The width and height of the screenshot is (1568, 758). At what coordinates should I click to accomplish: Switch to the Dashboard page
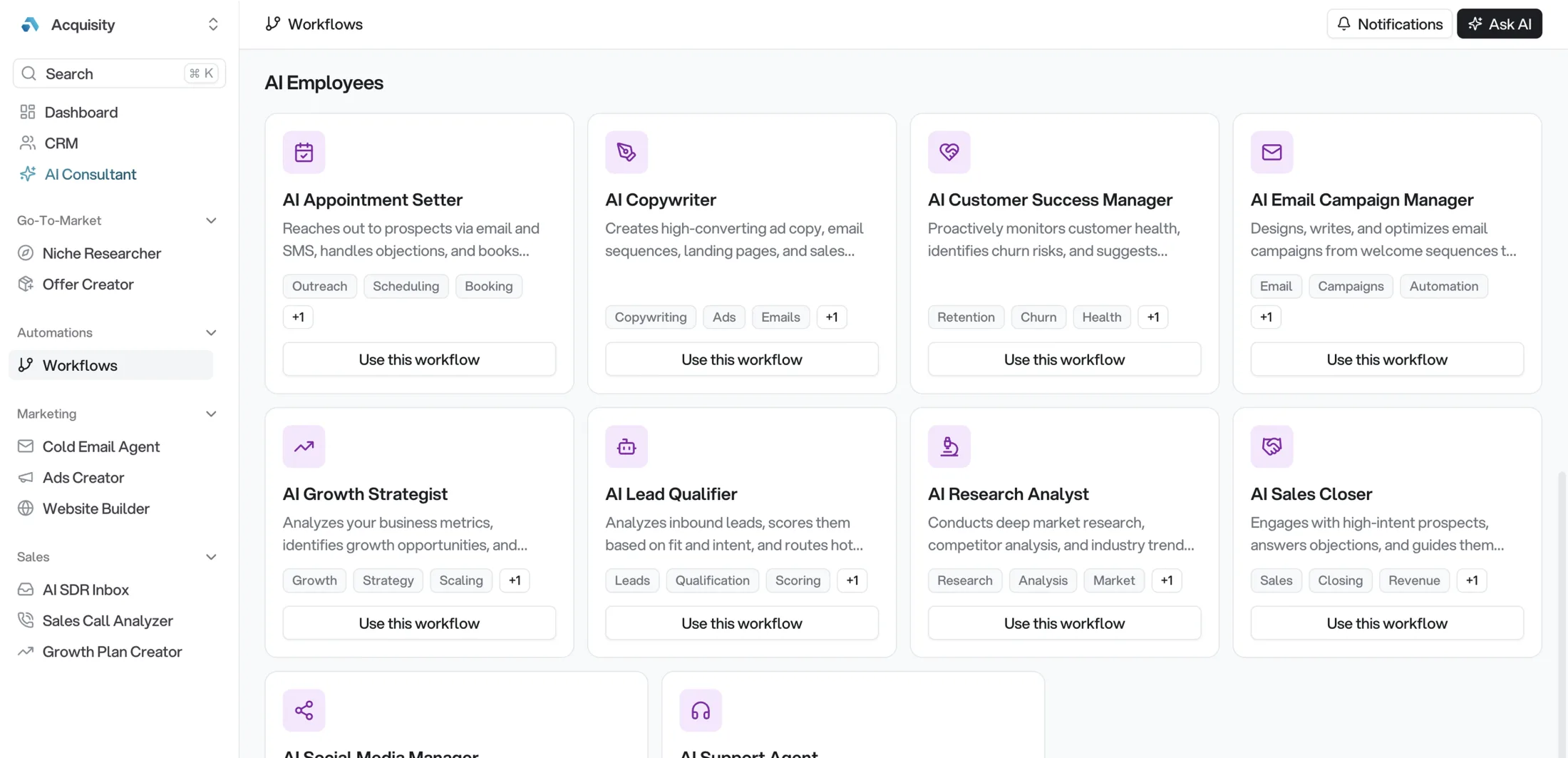pyautogui.click(x=81, y=112)
